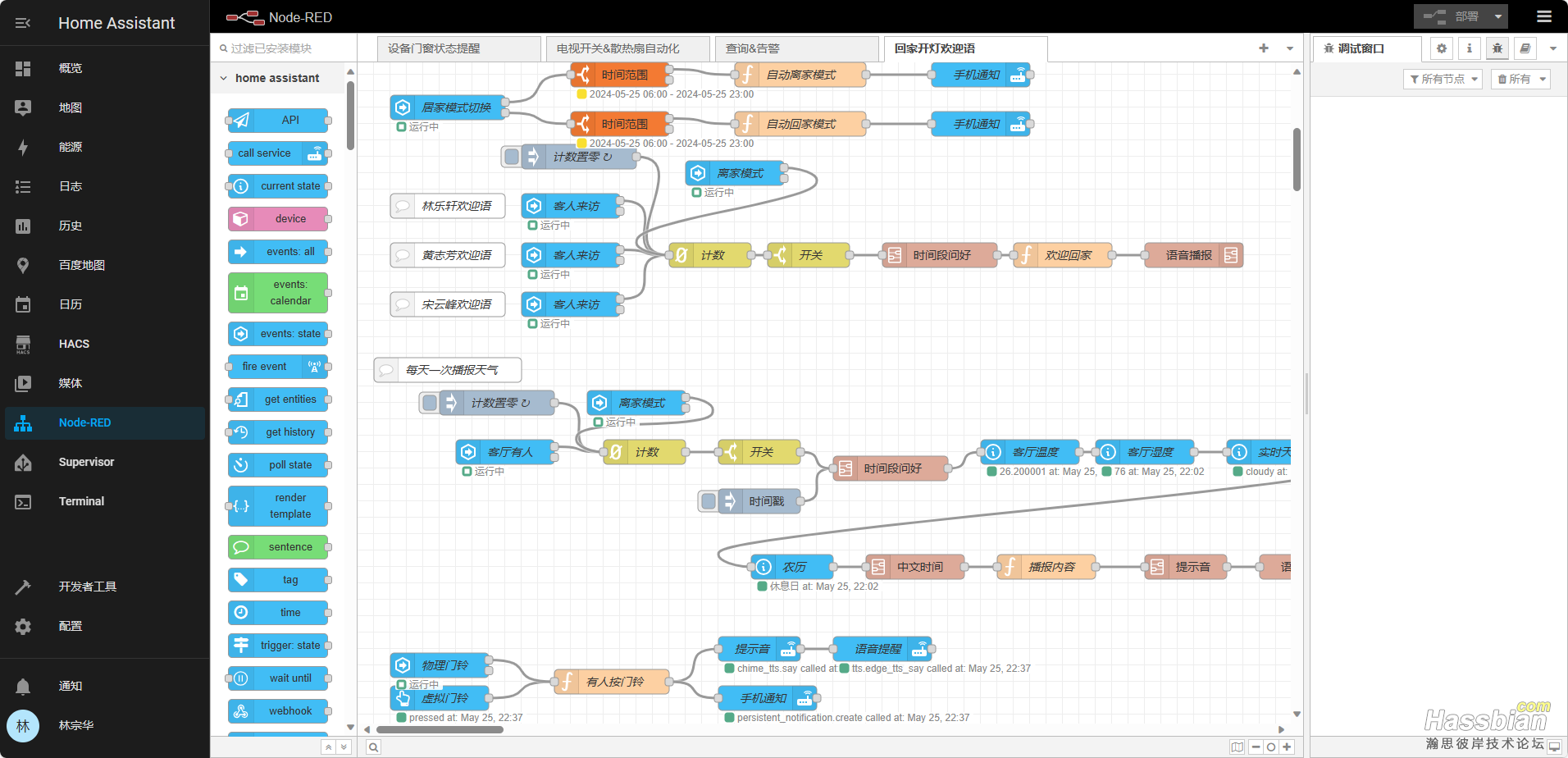The width and height of the screenshot is (1568, 758).
Task: Toggle the workspace navigator map
Action: coord(1237,747)
